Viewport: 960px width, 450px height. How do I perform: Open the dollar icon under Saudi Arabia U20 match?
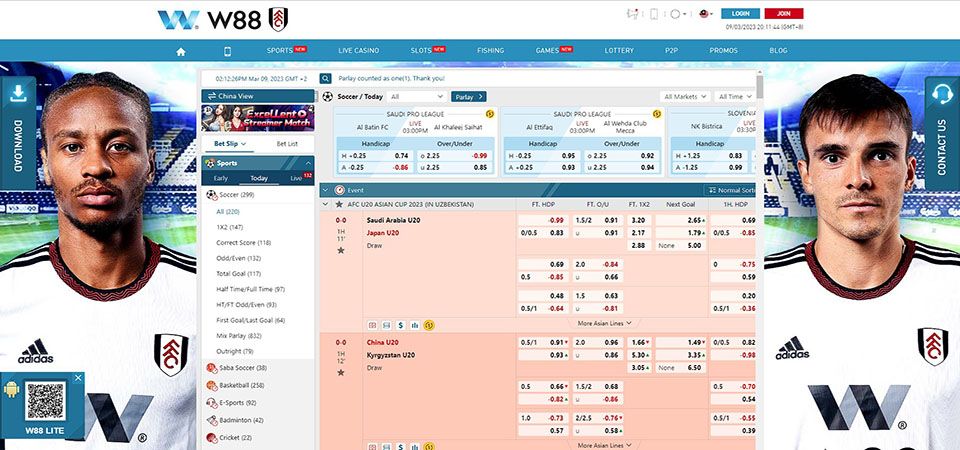[x=400, y=325]
